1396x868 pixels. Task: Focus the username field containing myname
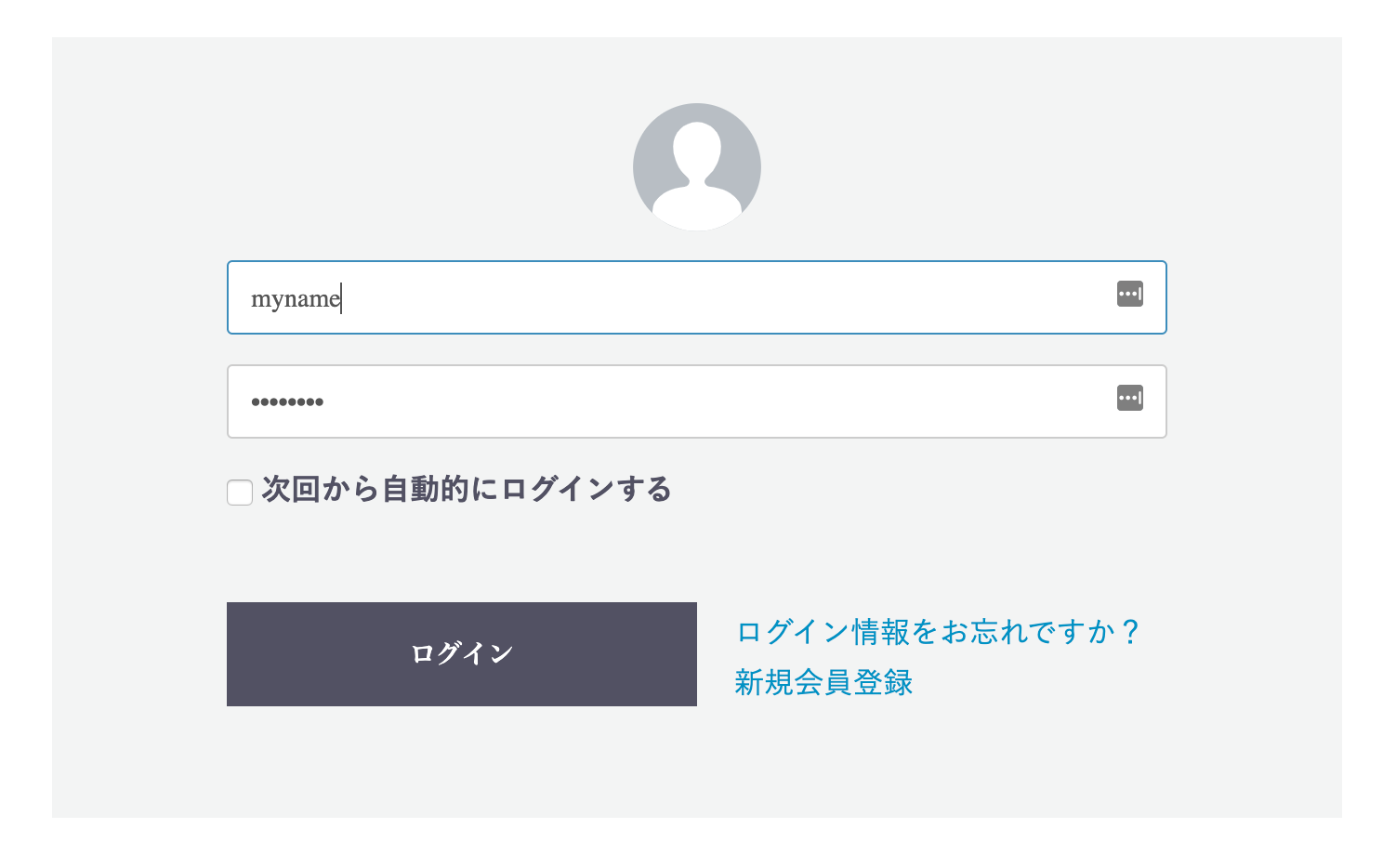pos(697,297)
